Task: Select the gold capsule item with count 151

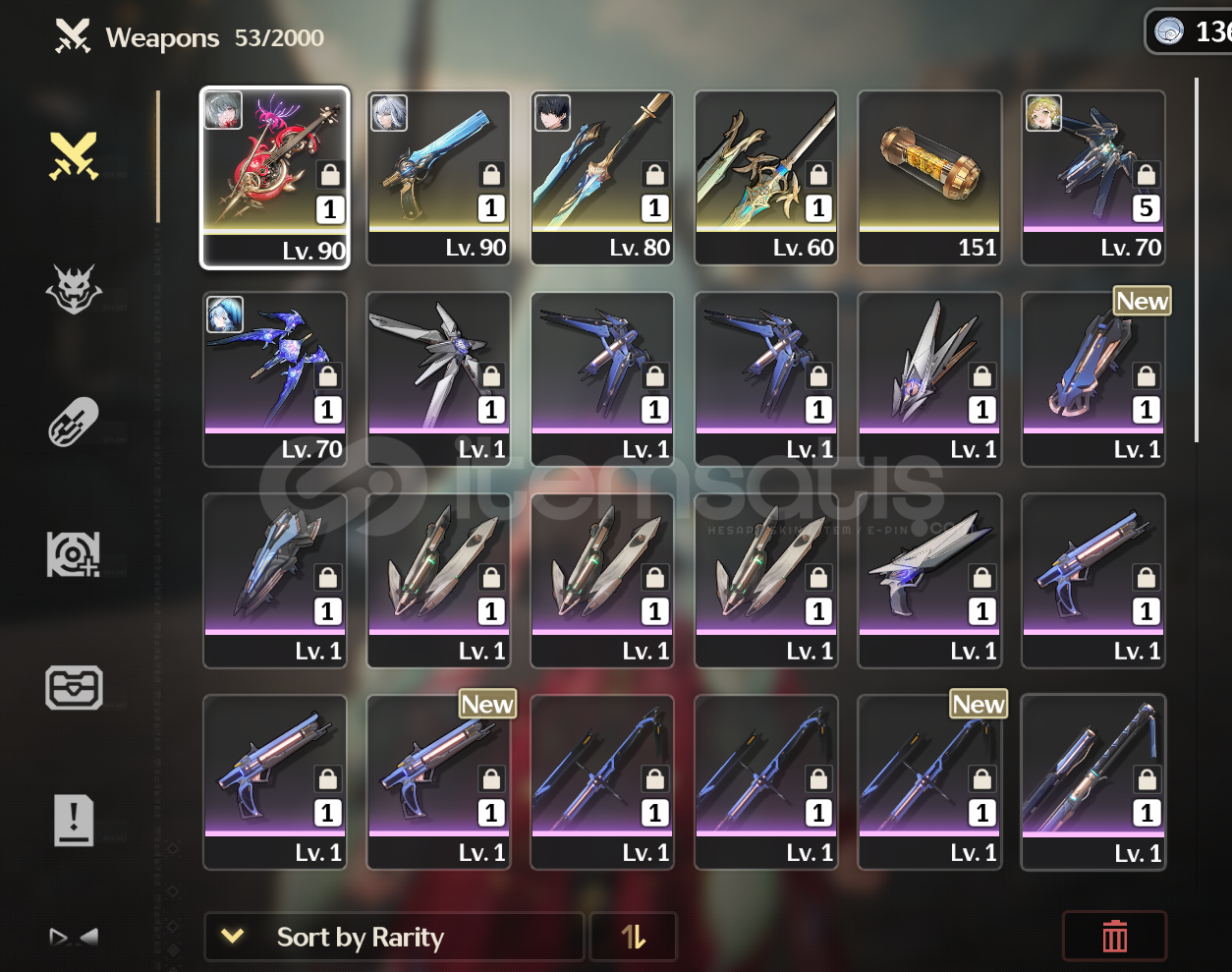Action: tap(929, 178)
